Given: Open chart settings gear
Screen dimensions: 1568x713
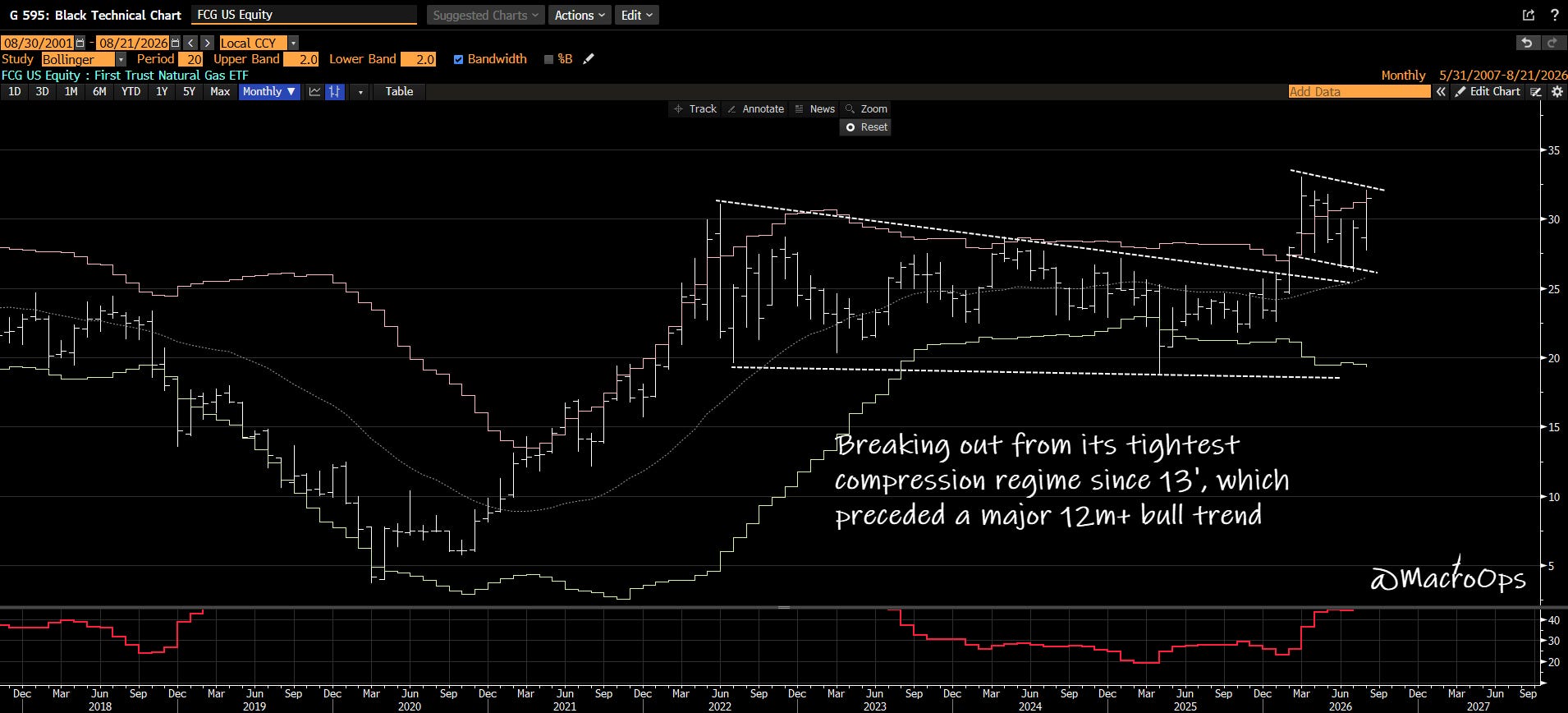Looking at the screenshot, I should point(1557,92).
